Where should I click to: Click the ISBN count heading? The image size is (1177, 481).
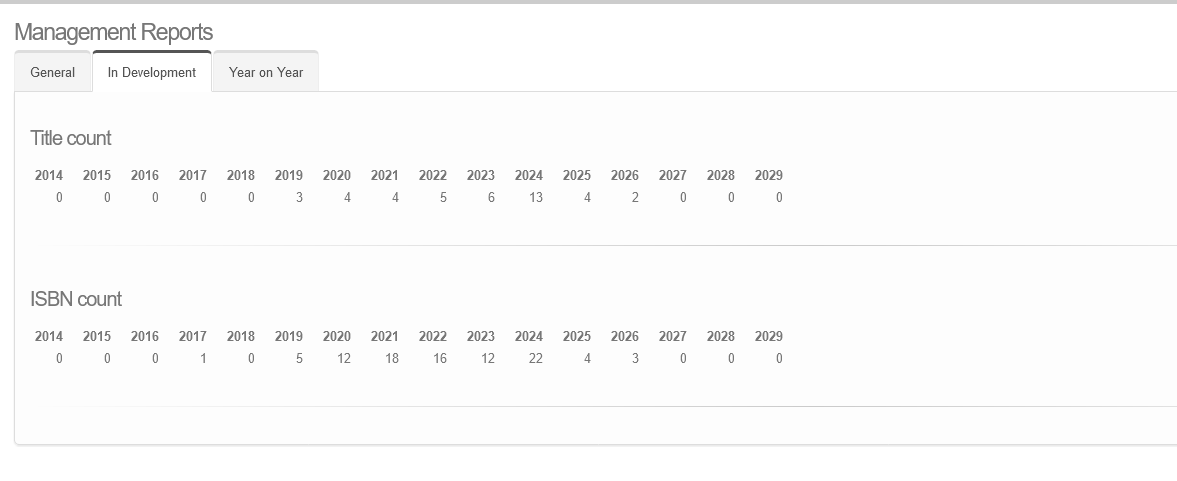tap(76, 299)
